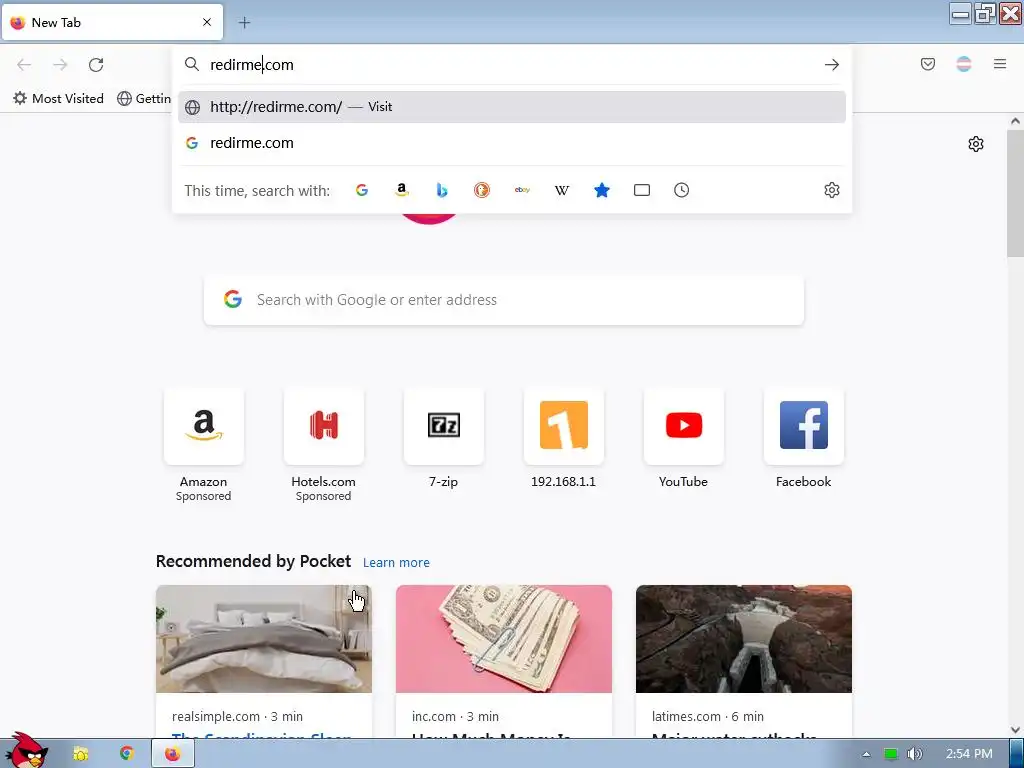Select the New Tab tab
This screenshot has height=768, width=1024.
(x=112, y=22)
